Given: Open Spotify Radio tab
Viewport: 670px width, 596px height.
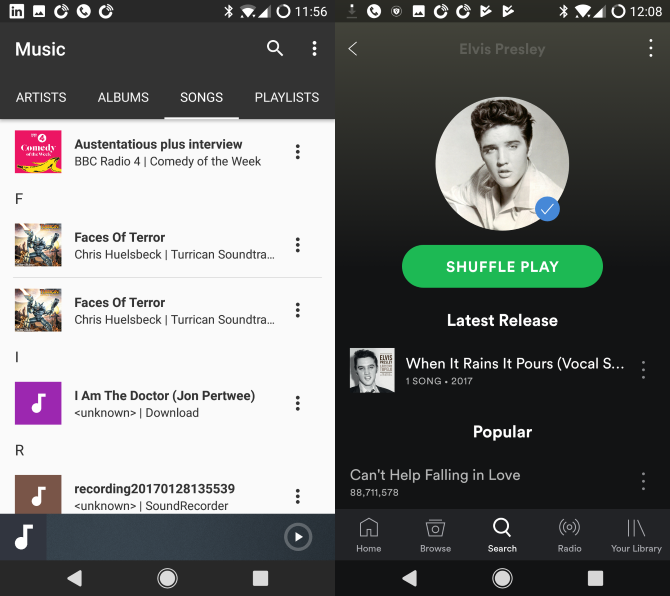Looking at the screenshot, I should (569, 535).
